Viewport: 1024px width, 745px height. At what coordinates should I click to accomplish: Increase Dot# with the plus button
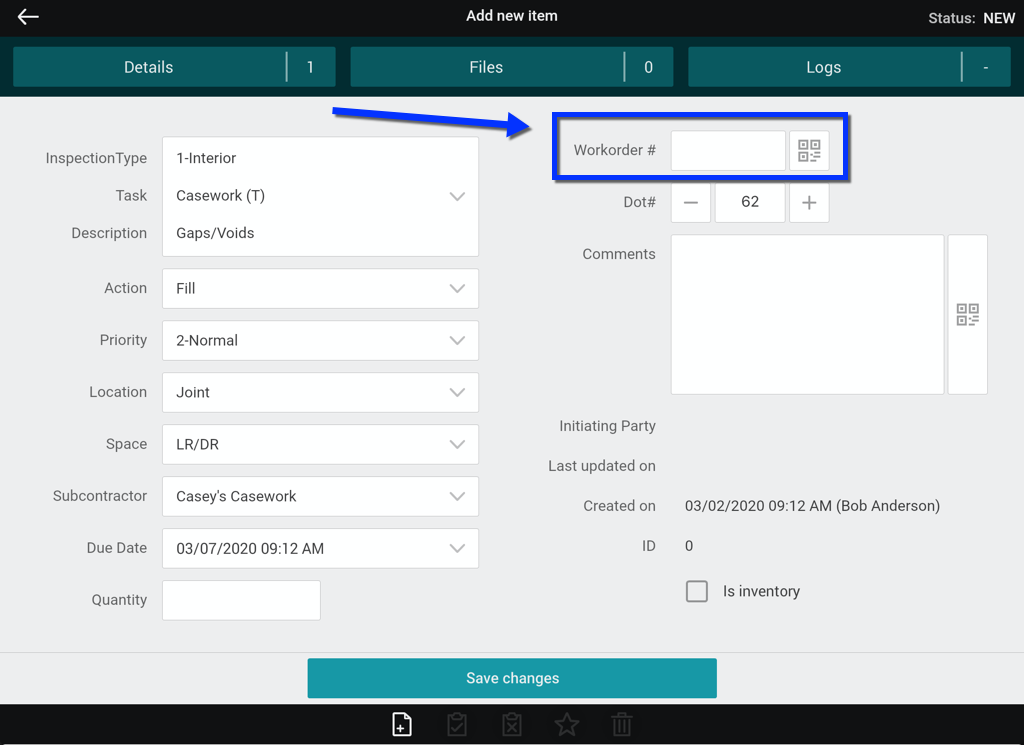click(809, 203)
